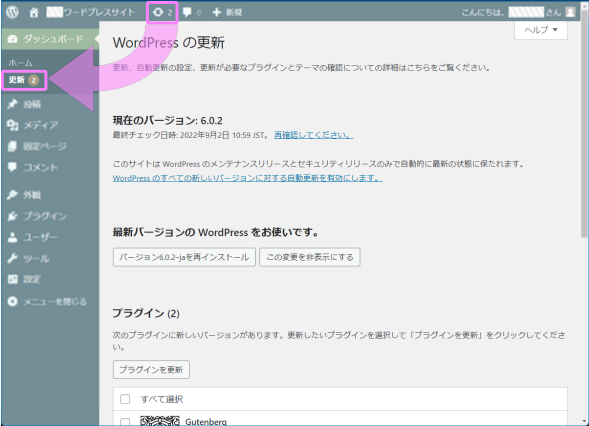Enable auto-updates for all new versions link
The height and width of the screenshot is (426, 589).
[x=248, y=178]
